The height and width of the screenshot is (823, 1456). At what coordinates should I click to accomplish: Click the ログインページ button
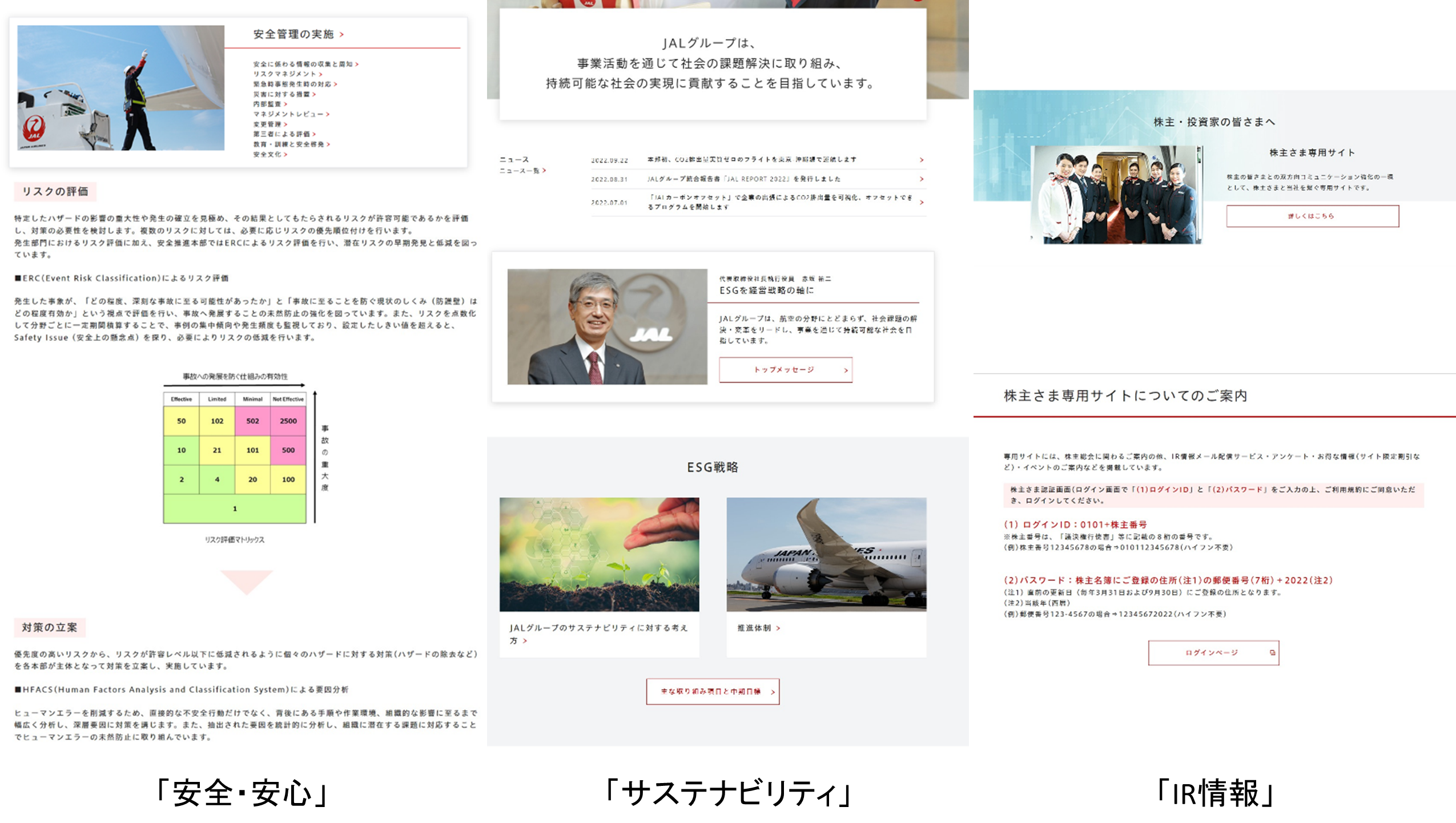click(x=1212, y=652)
